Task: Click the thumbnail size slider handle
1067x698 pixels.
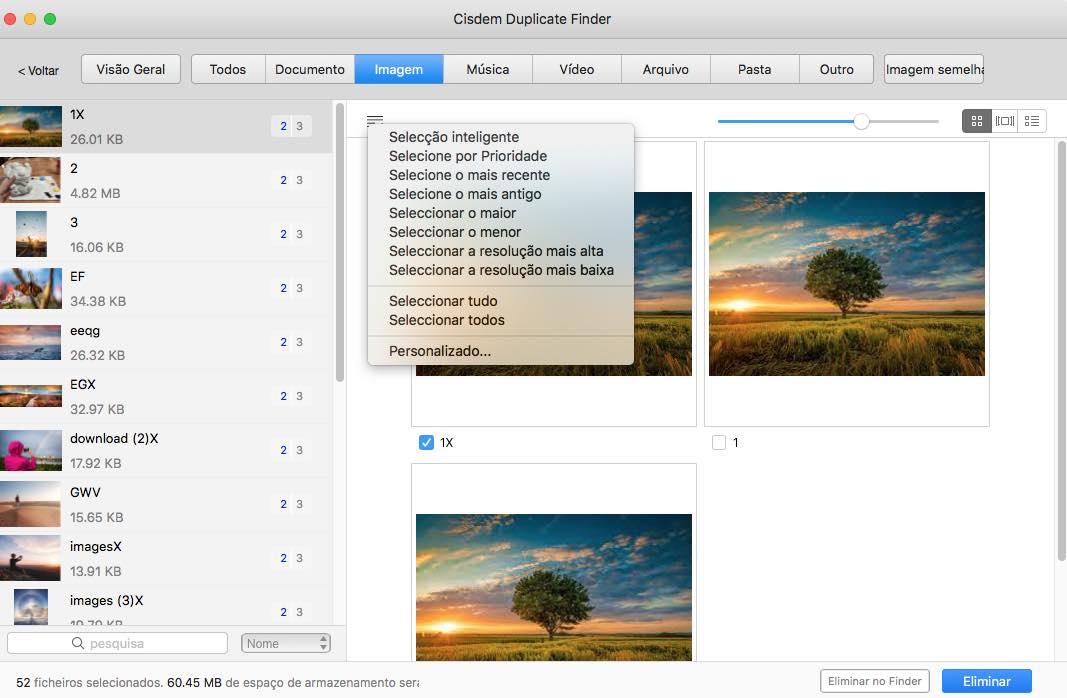Action: click(861, 121)
